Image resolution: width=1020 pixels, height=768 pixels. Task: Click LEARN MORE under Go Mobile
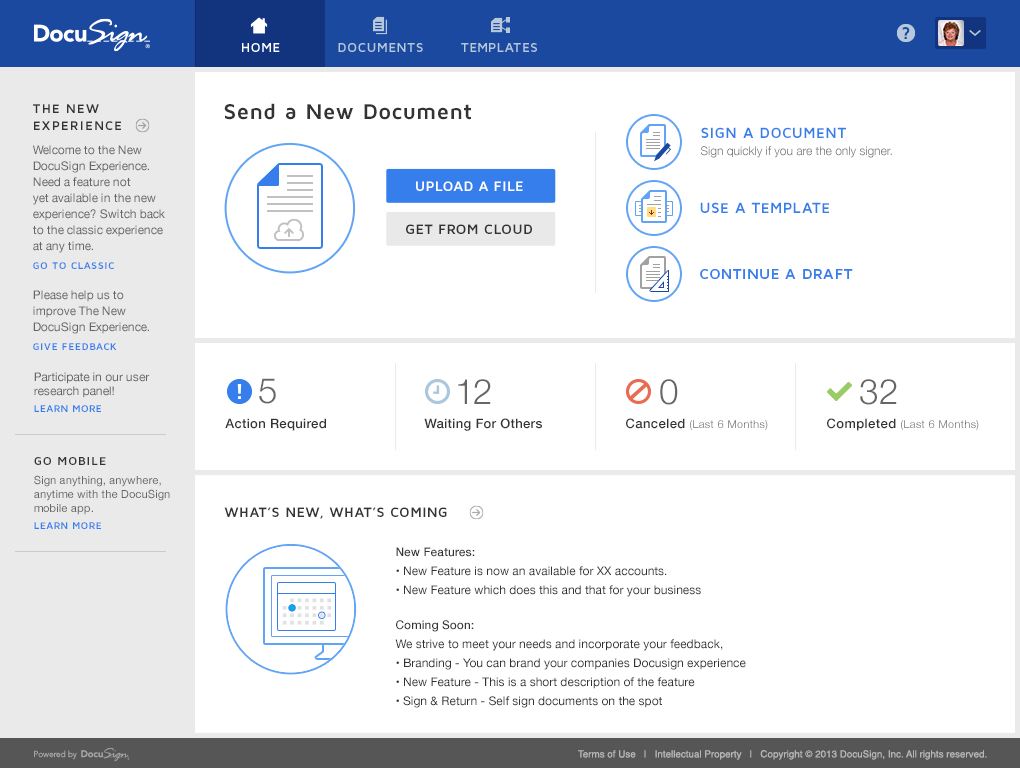click(68, 525)
